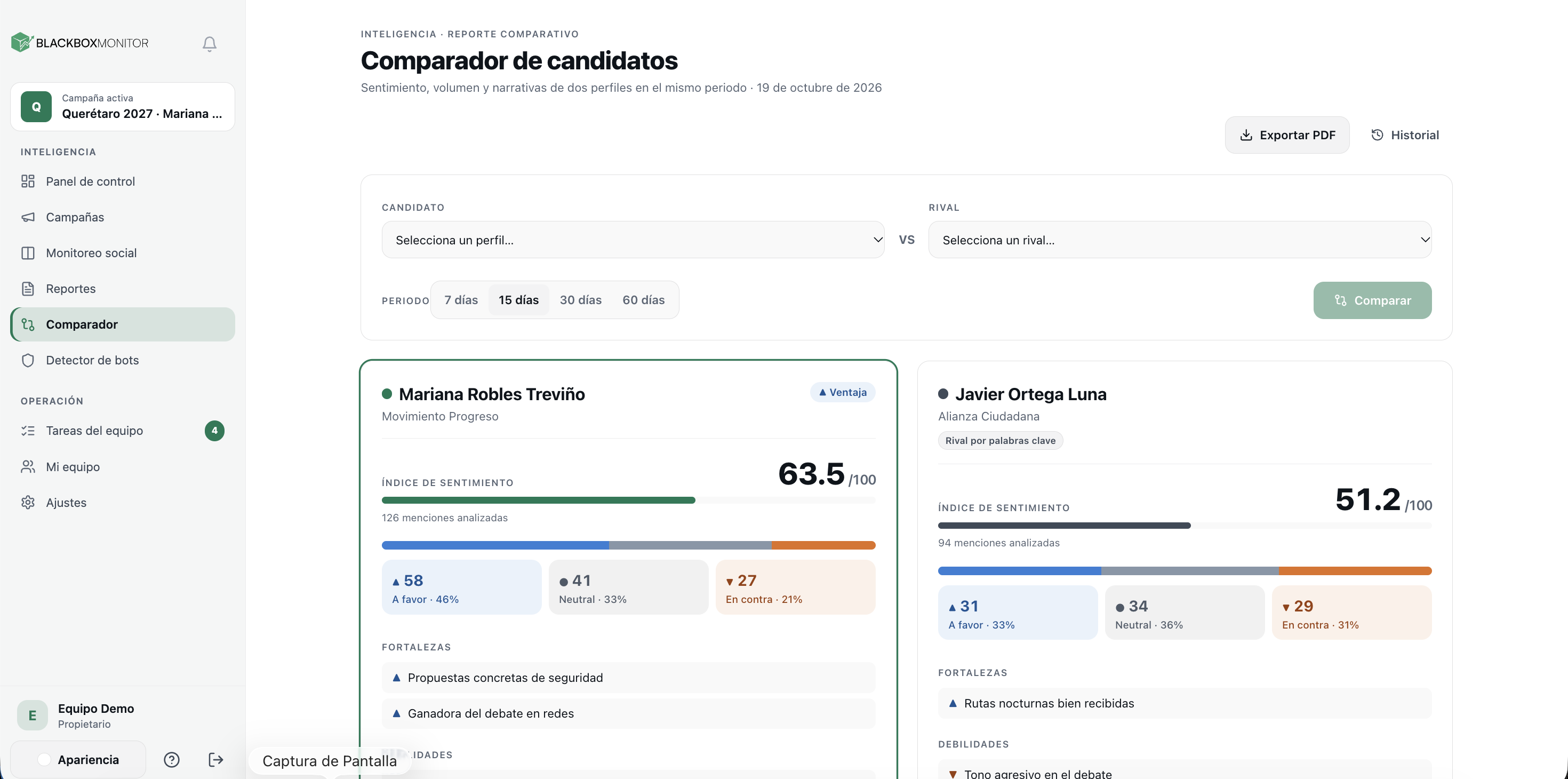Click Ganadora del debate en redes strength
Image resolution: width=1568 pixels, height=779 pixels.
628,713
